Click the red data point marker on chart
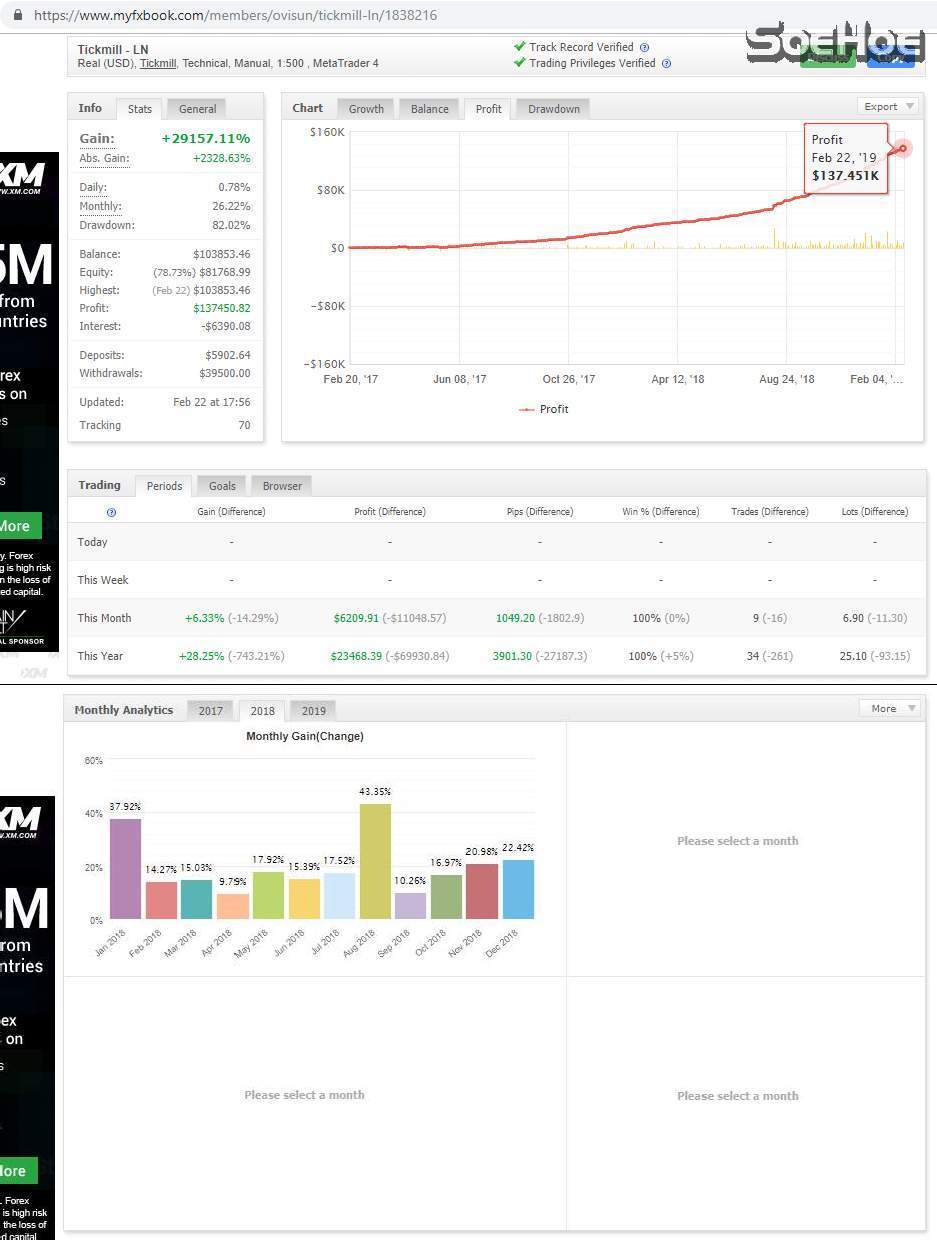The width and height of the screenshot is (937, 1240). (903, 149)
